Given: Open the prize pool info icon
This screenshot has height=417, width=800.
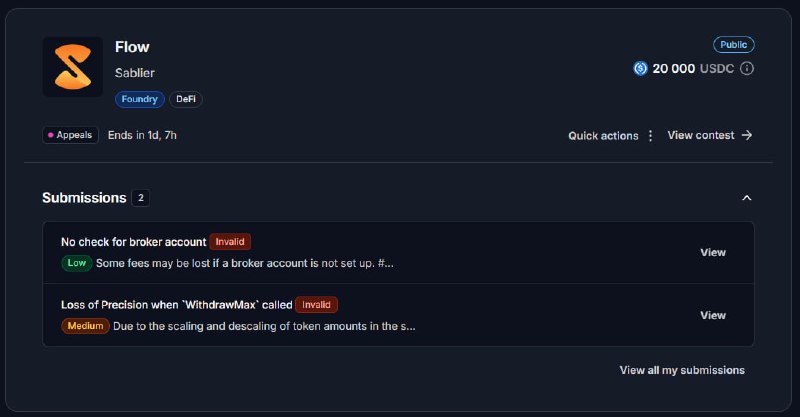Looking at the screenshot, I should [747, 68].
